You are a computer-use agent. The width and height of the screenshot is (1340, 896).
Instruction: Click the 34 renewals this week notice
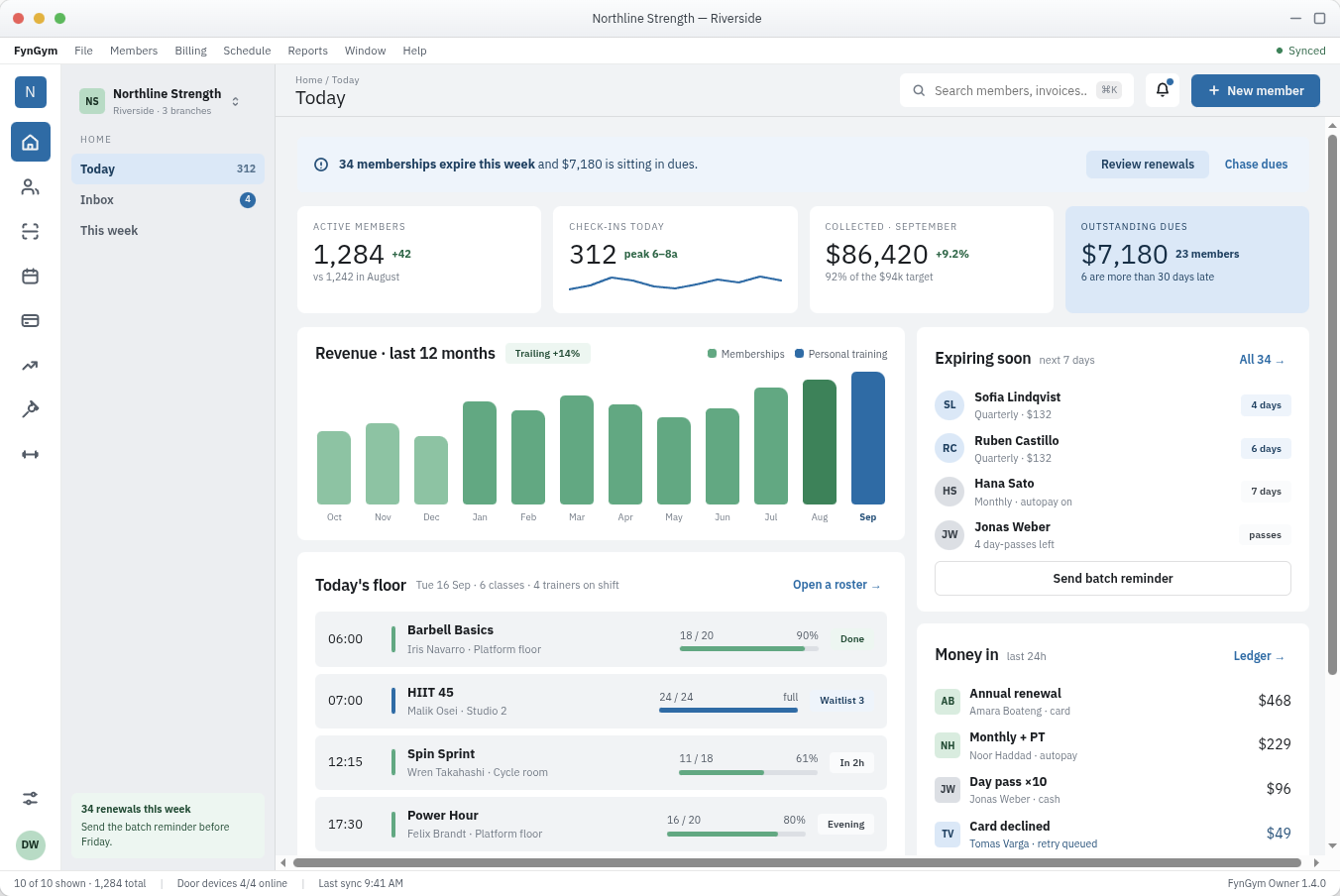(167, 825)
